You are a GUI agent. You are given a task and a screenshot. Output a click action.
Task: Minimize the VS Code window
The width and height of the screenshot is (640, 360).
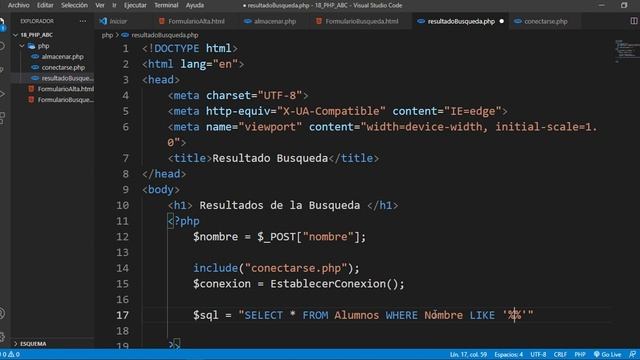[x=601, y=5]
